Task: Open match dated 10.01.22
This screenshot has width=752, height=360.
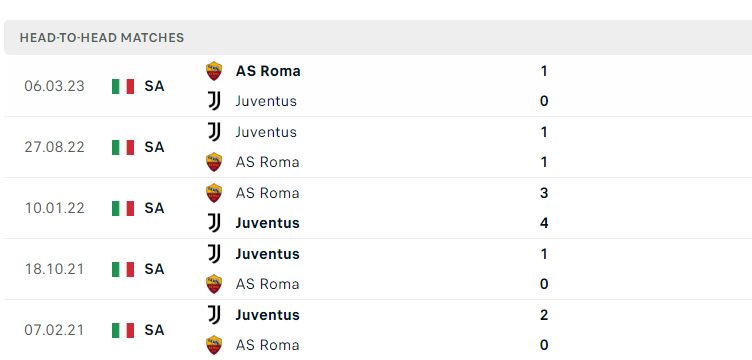Action: pyautogui.click(x=378, y=208)
